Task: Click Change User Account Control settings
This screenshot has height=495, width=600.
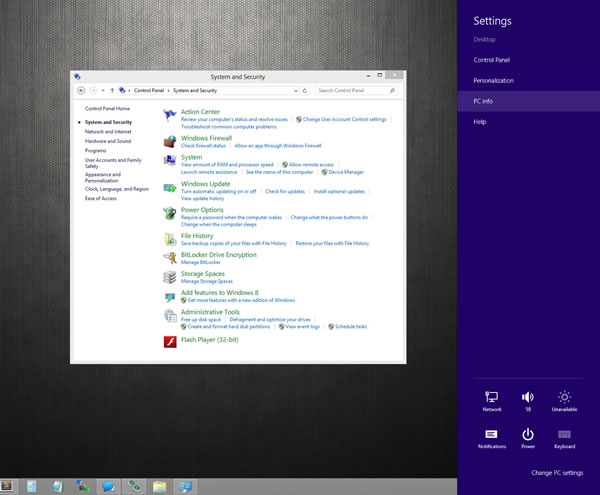Action: pos(344,119)
